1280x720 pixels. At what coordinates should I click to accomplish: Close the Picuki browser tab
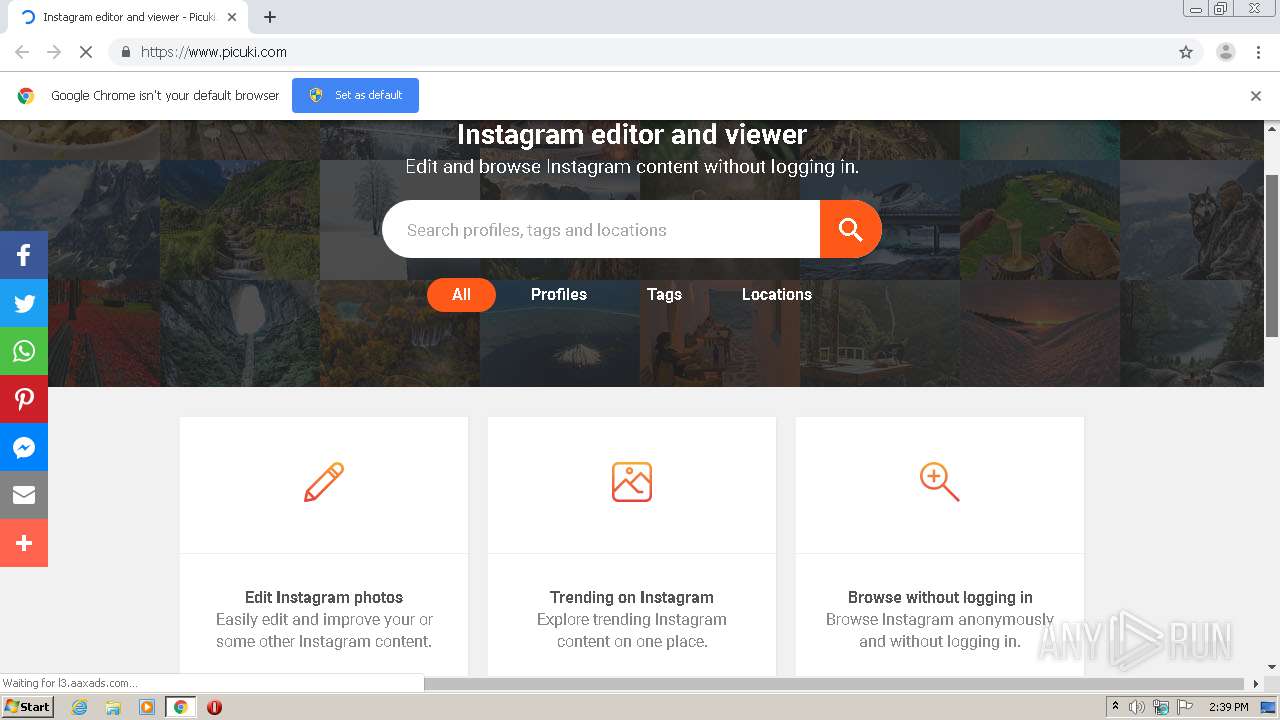click(232, 17)
